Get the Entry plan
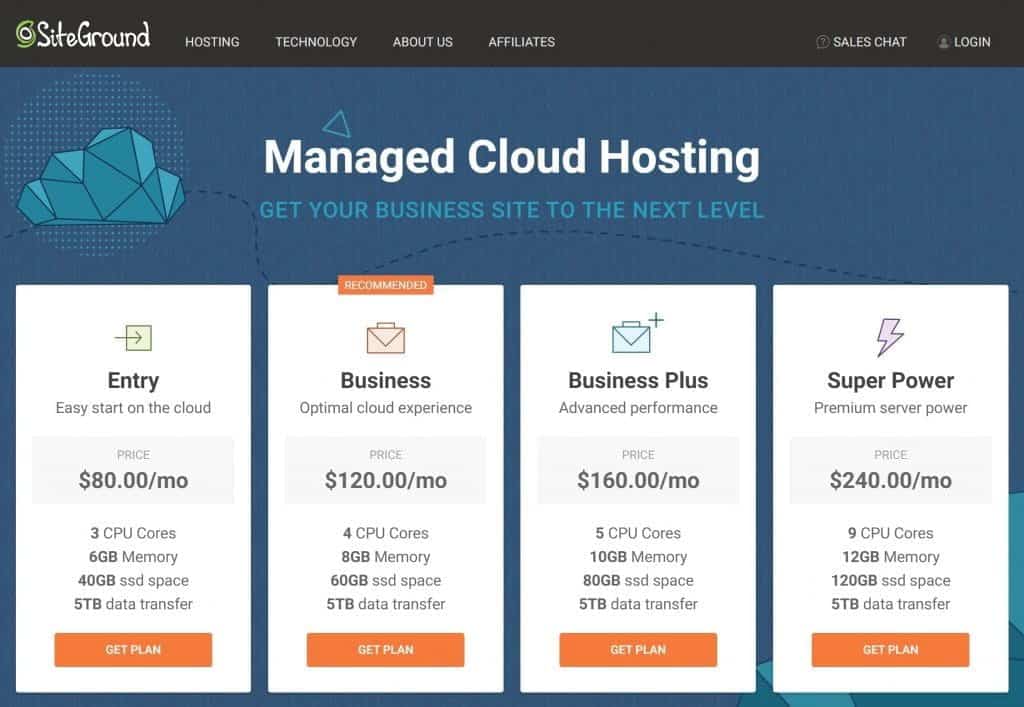 133,650
